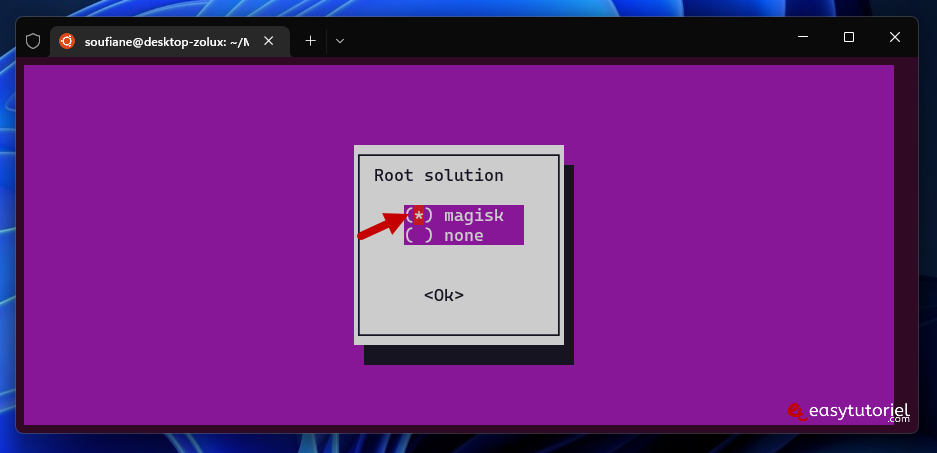
Task: Maximize the terminal window
Action: coord(849,37)
